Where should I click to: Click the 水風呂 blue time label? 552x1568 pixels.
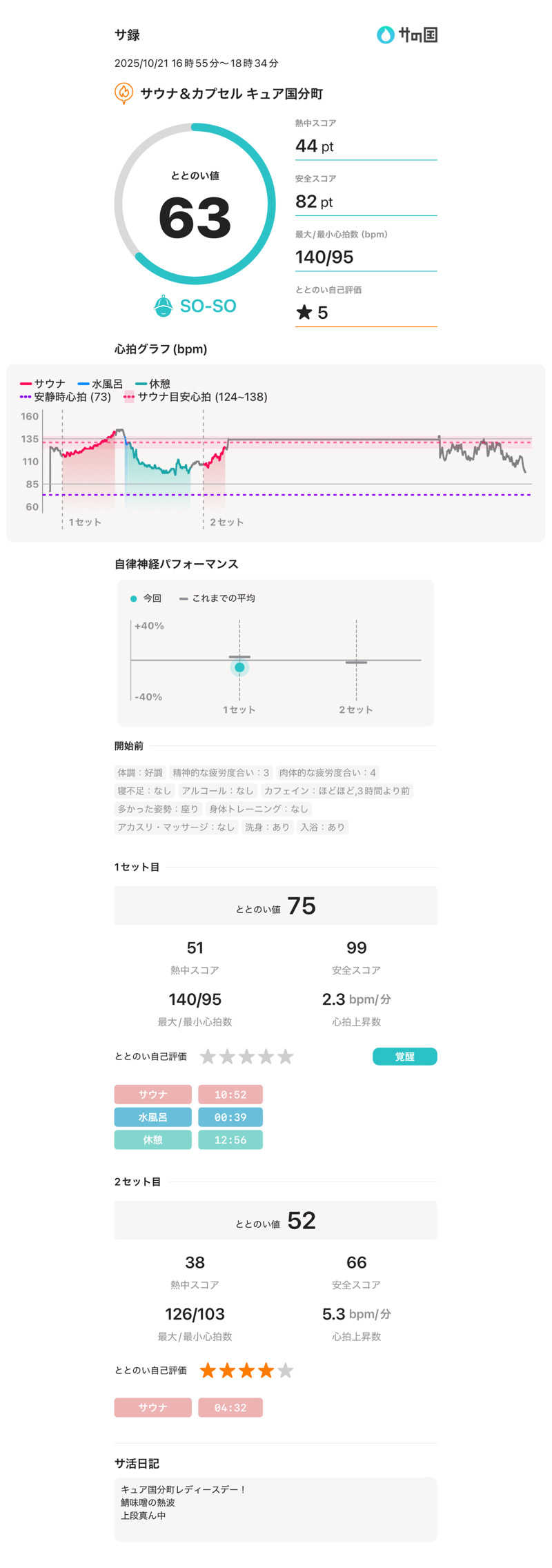point(152,1117)
